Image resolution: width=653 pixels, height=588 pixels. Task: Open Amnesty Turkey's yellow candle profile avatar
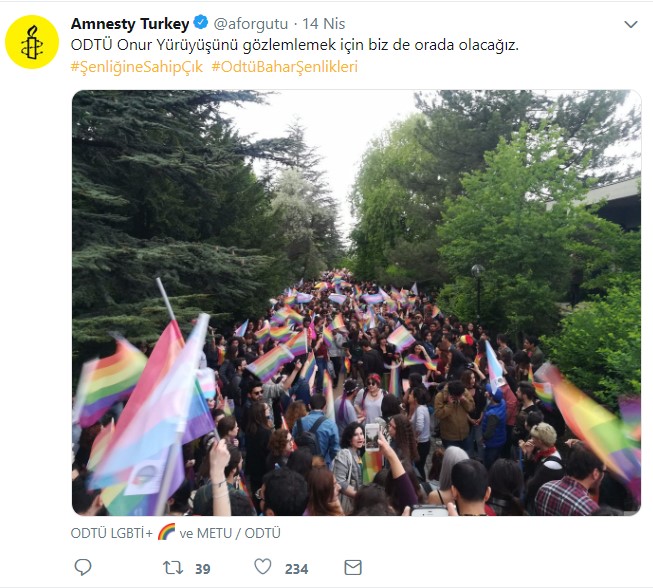(x=32, y=42)
